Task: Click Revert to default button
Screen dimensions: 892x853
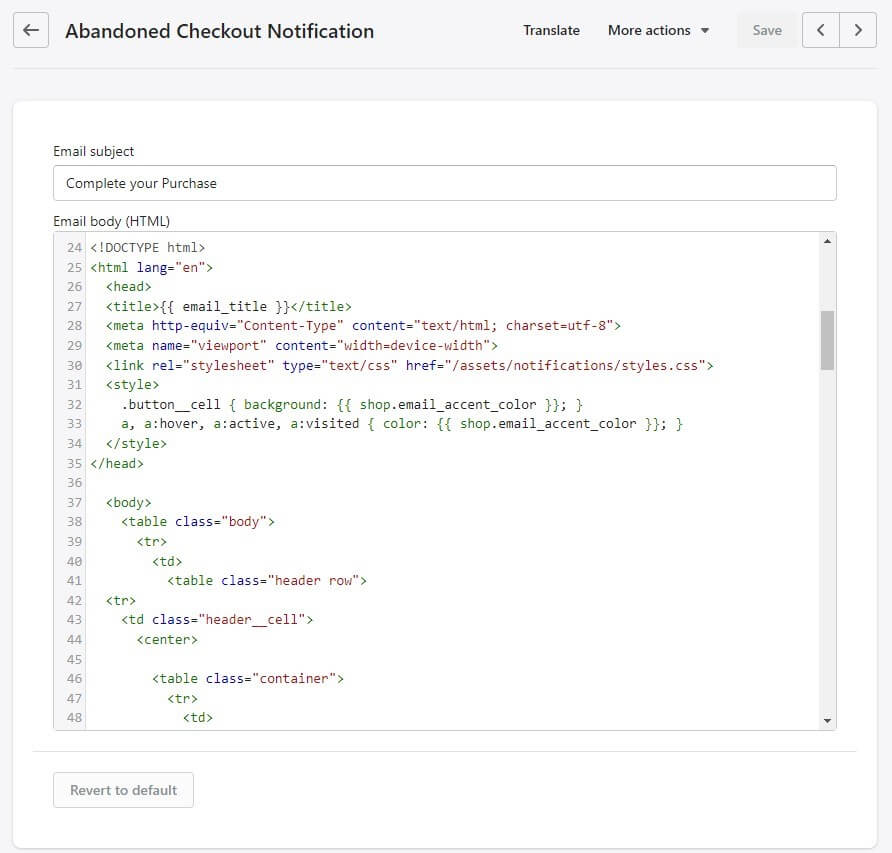Action: tap(123, 790)
